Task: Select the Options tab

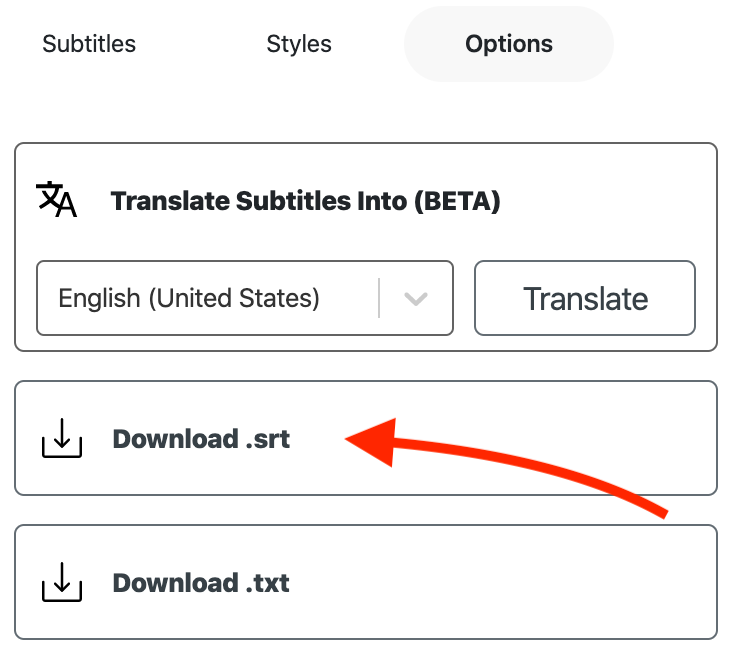Action: tap(509, 44)
